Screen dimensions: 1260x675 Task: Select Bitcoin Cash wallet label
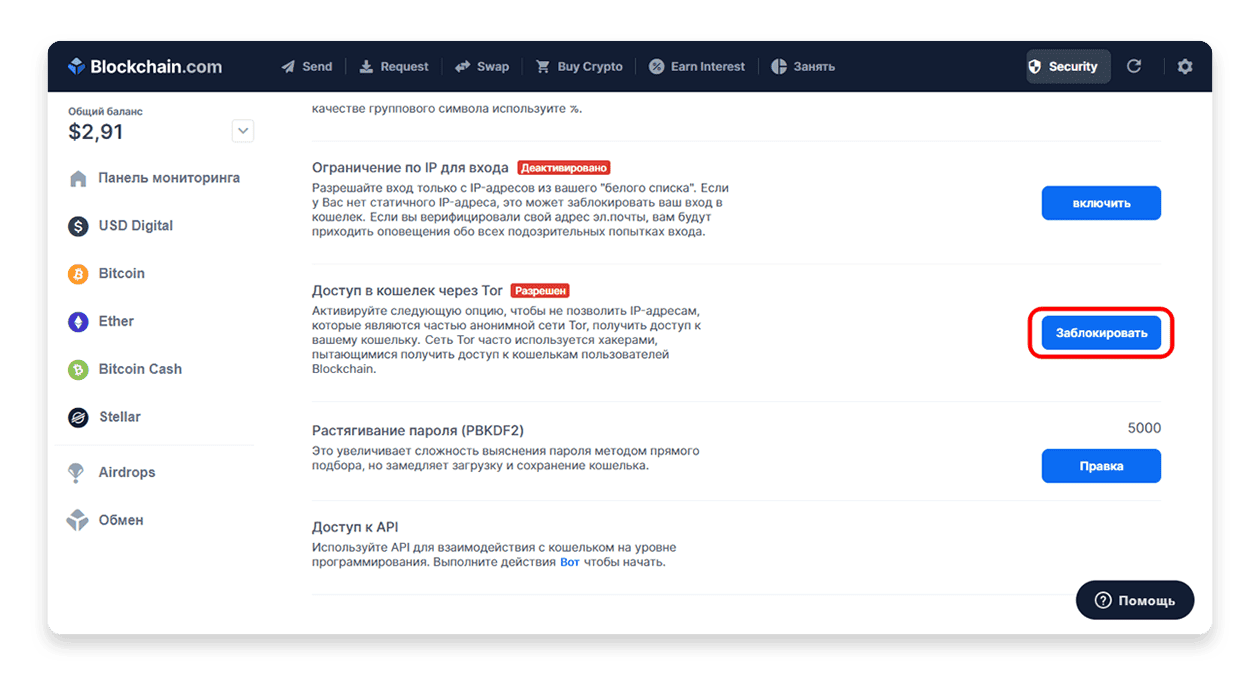[140, 369]
